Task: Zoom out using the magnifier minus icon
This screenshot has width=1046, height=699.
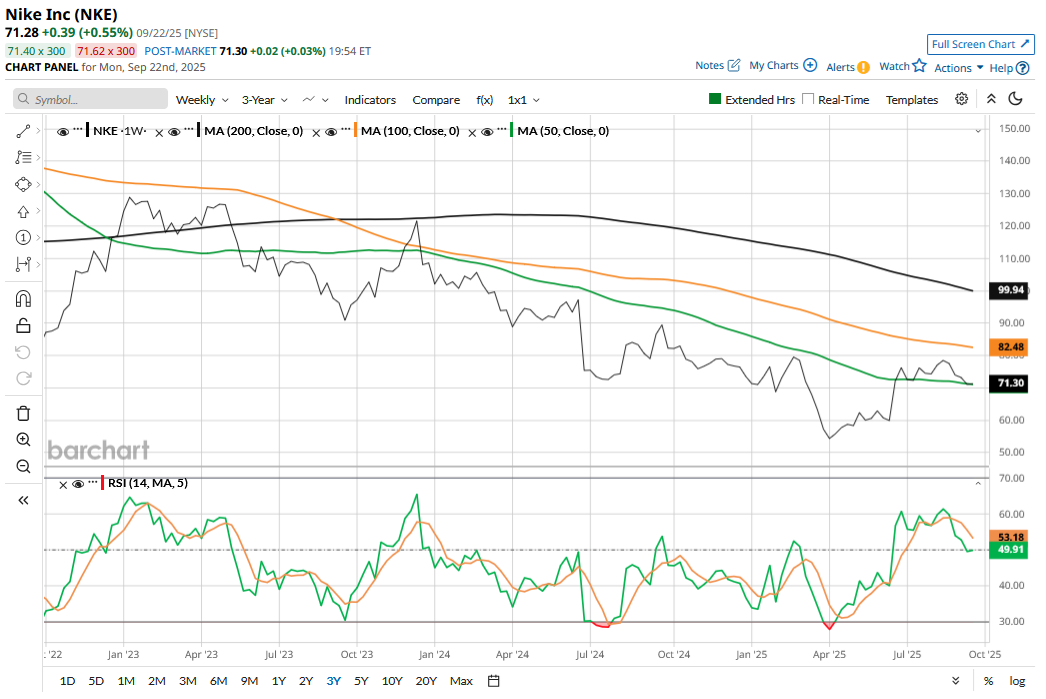Action: pyautogui.click(x=23, y=466)
